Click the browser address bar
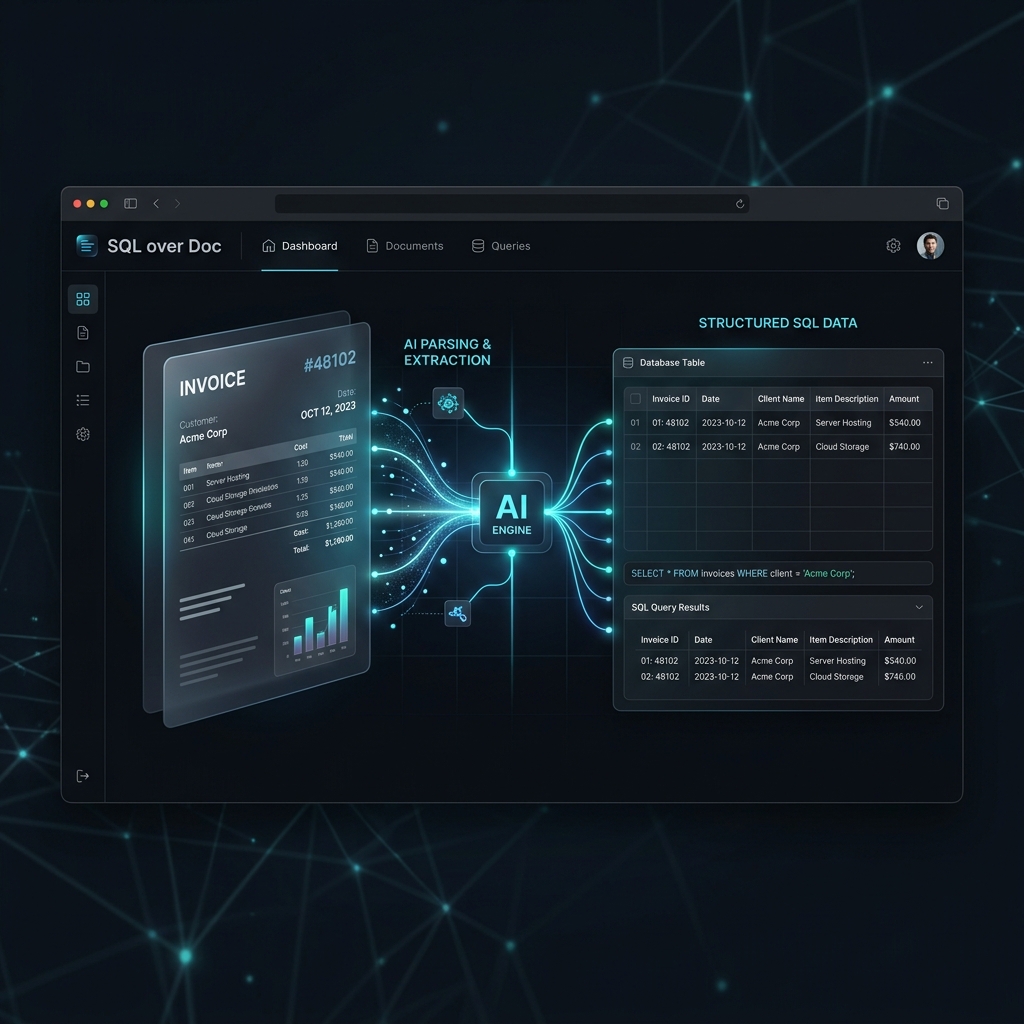 click(x=512, y=204)
